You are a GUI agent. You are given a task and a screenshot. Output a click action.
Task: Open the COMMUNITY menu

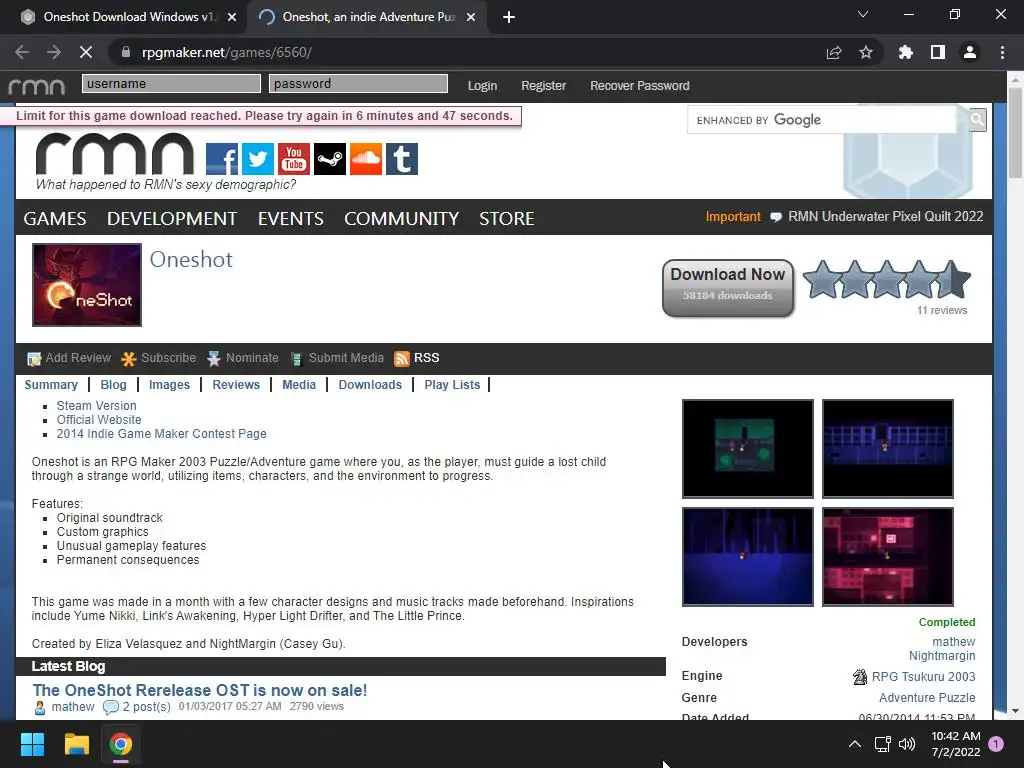click(x=402, y=218)
